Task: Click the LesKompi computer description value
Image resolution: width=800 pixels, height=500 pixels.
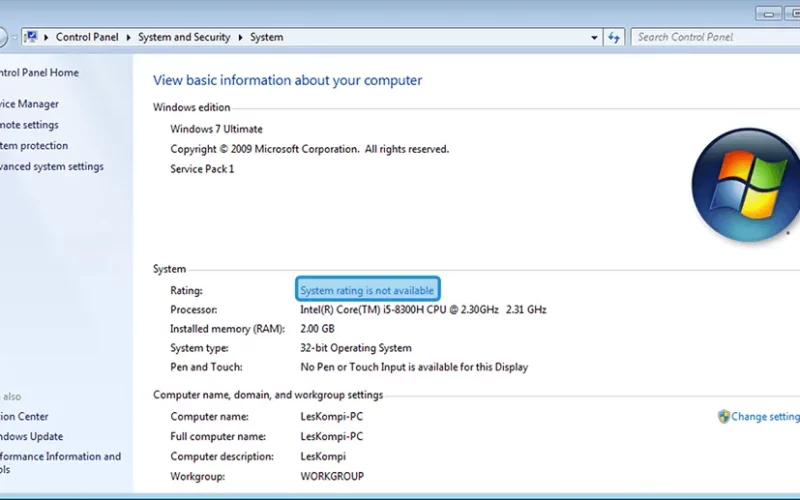Action: 322,457
